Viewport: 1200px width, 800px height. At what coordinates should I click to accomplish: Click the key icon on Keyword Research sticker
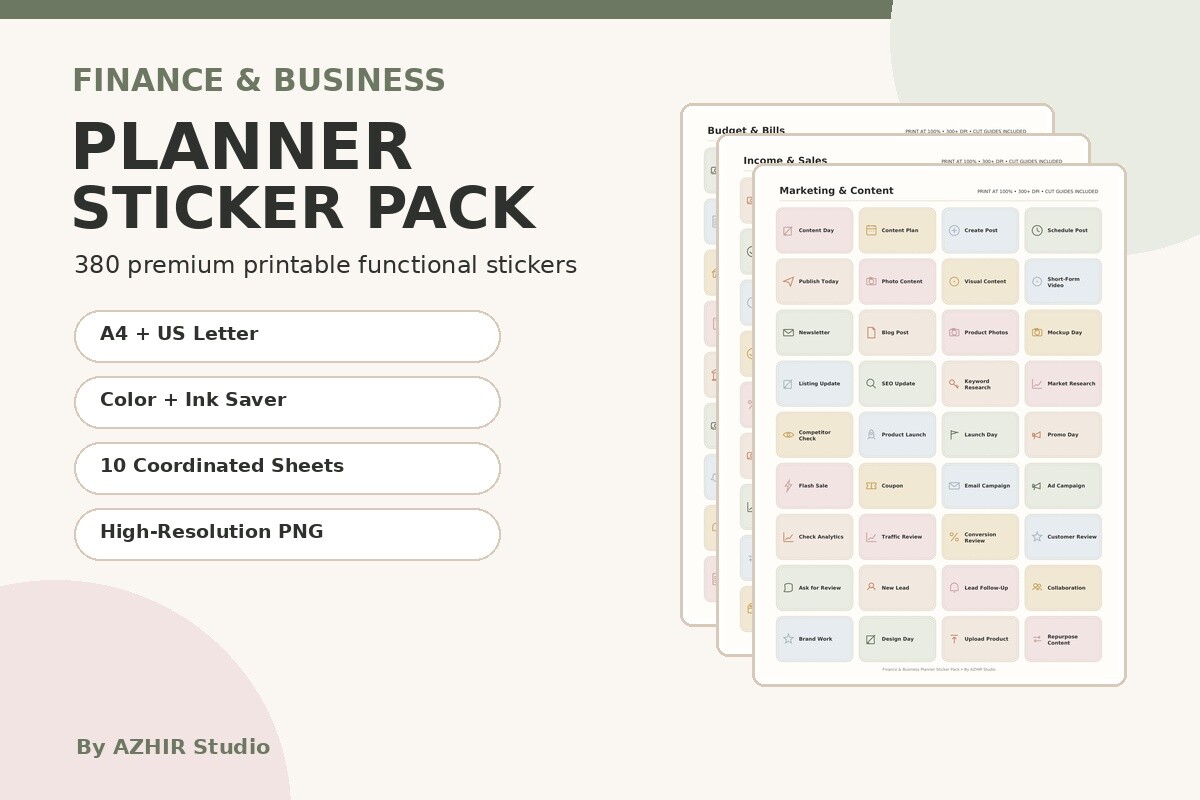tap(954, 383)
